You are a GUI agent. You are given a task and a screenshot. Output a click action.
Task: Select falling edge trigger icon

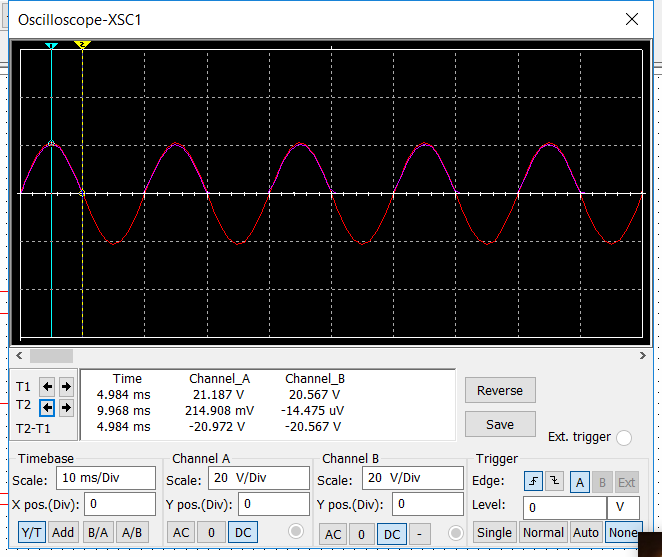point(554,482)
